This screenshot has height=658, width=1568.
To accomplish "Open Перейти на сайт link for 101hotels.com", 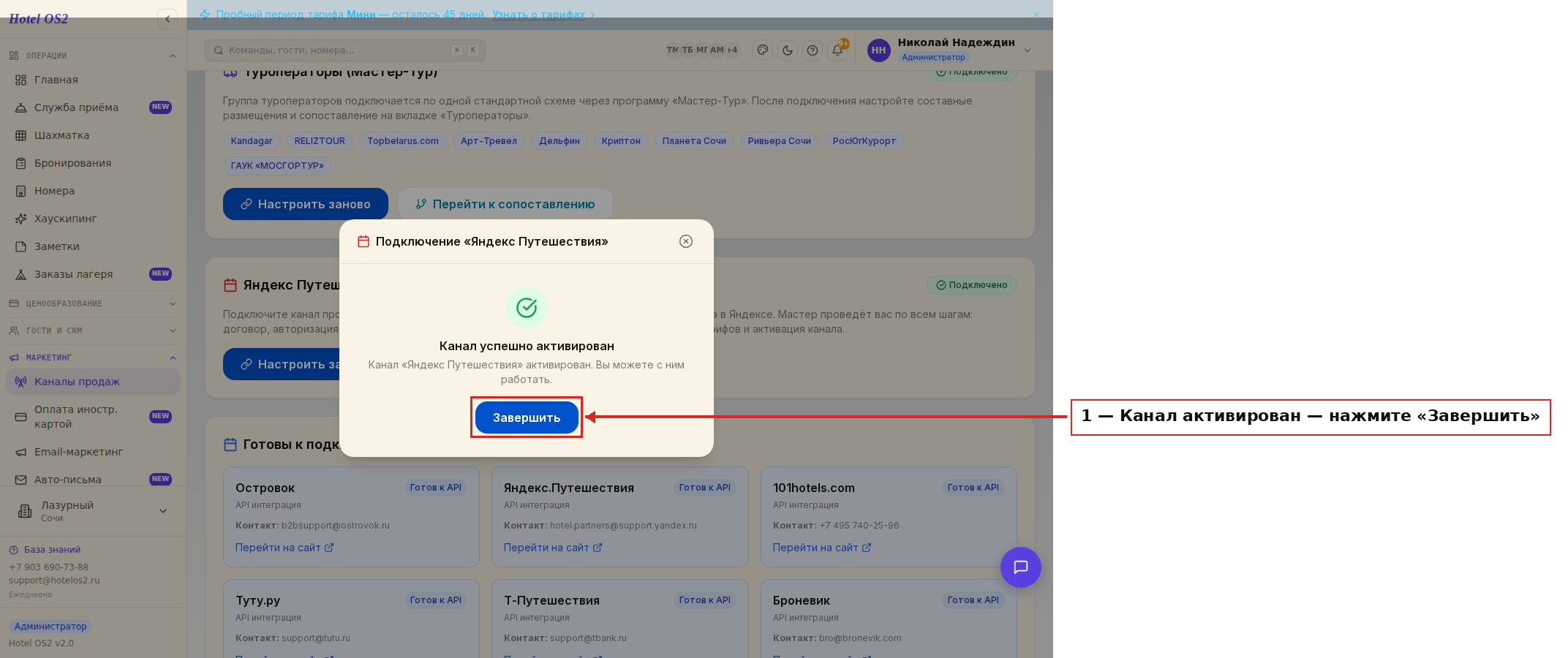I will coord(822,548).
